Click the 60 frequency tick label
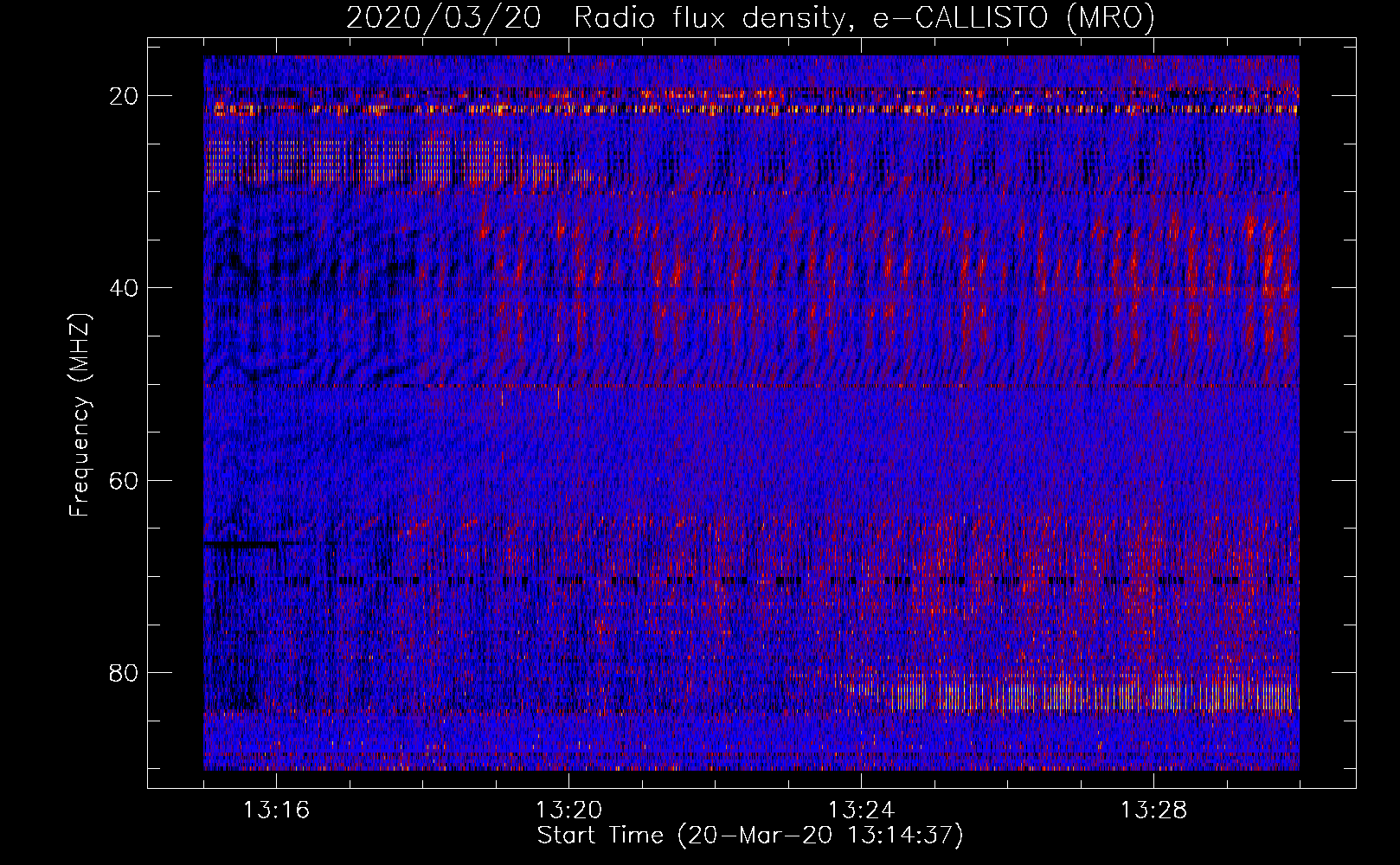1400x865 pixels. pos(124,480)
